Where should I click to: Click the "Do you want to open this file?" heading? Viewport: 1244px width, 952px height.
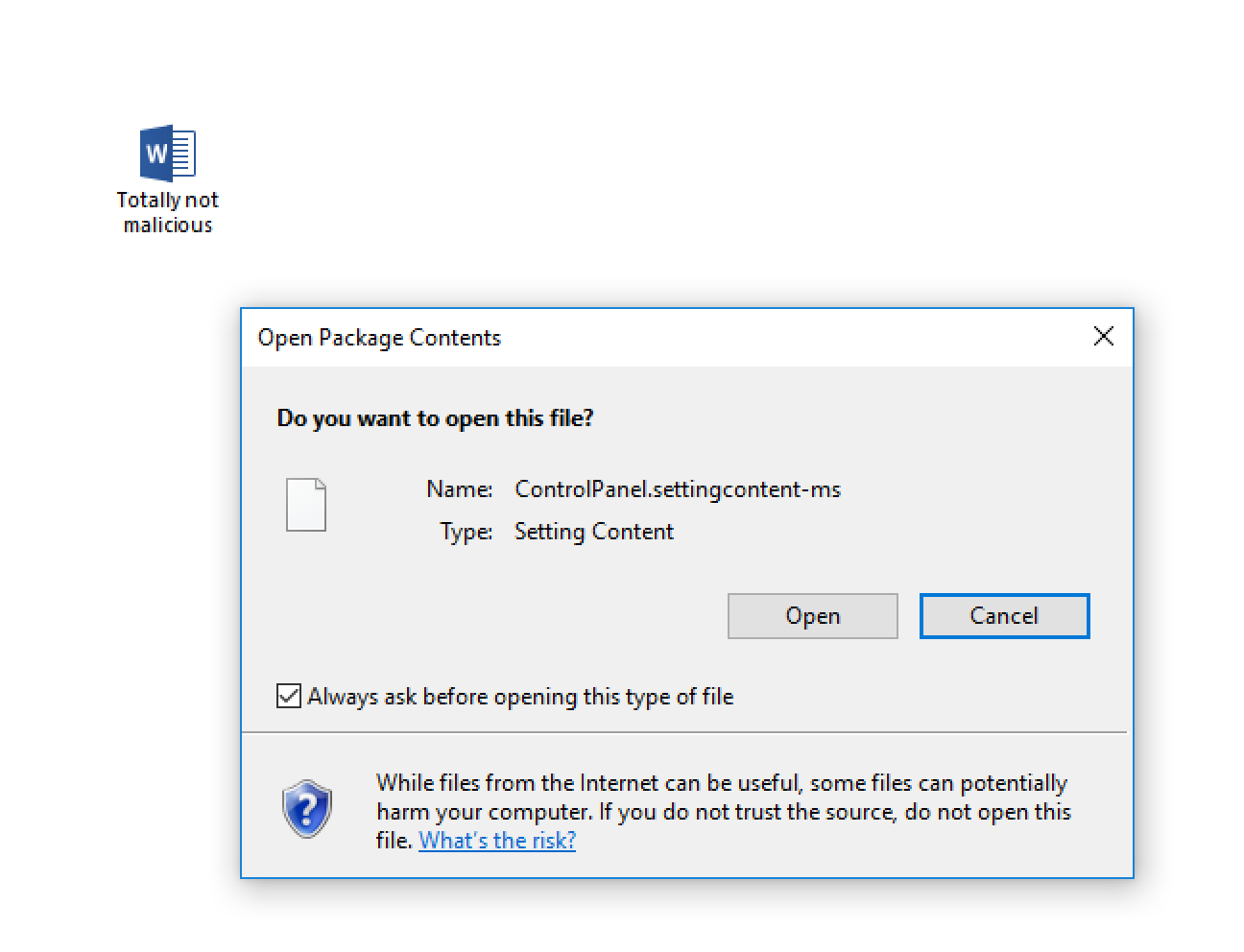[435, 418]
